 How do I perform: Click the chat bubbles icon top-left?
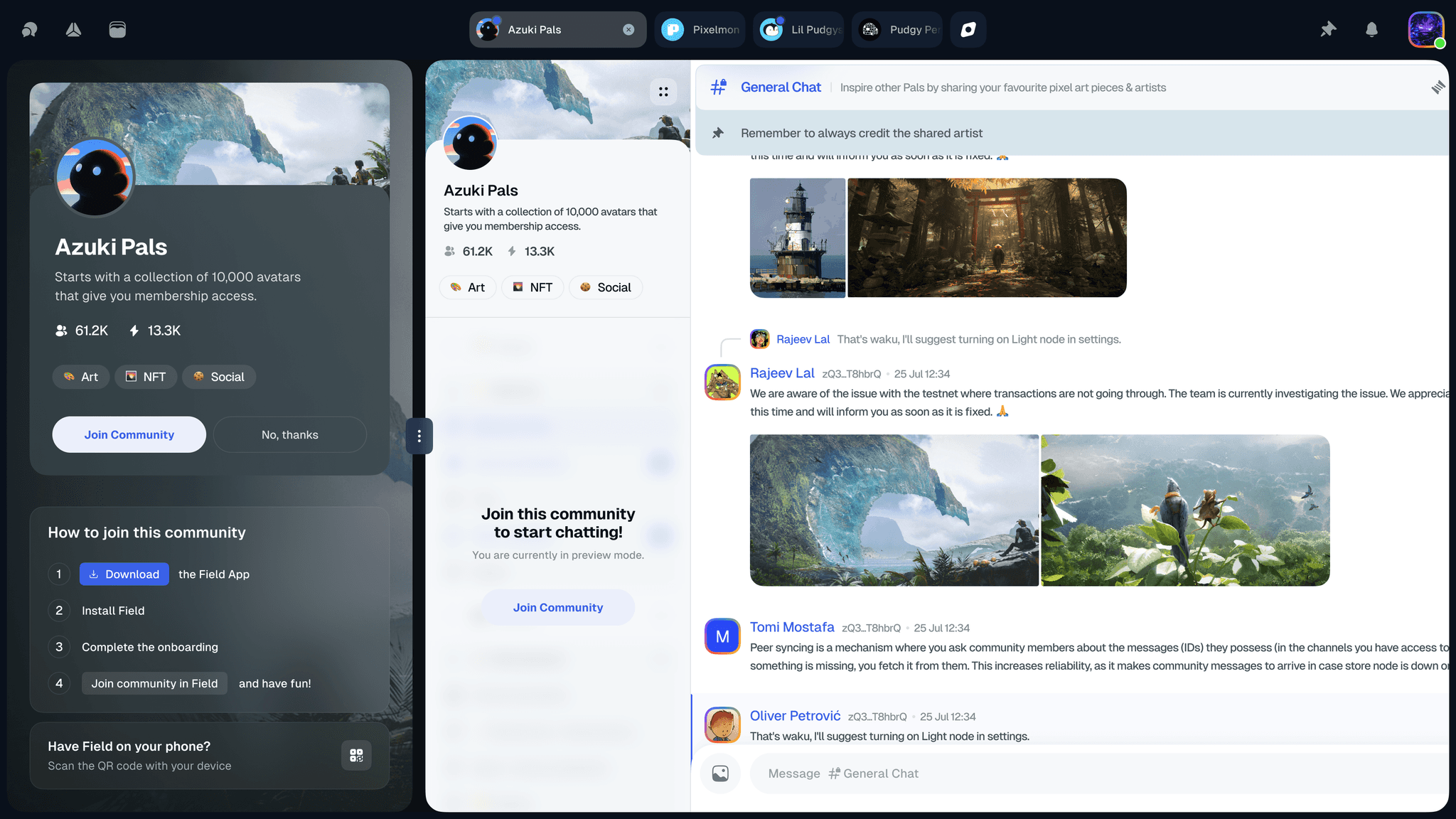pos(29,29)
